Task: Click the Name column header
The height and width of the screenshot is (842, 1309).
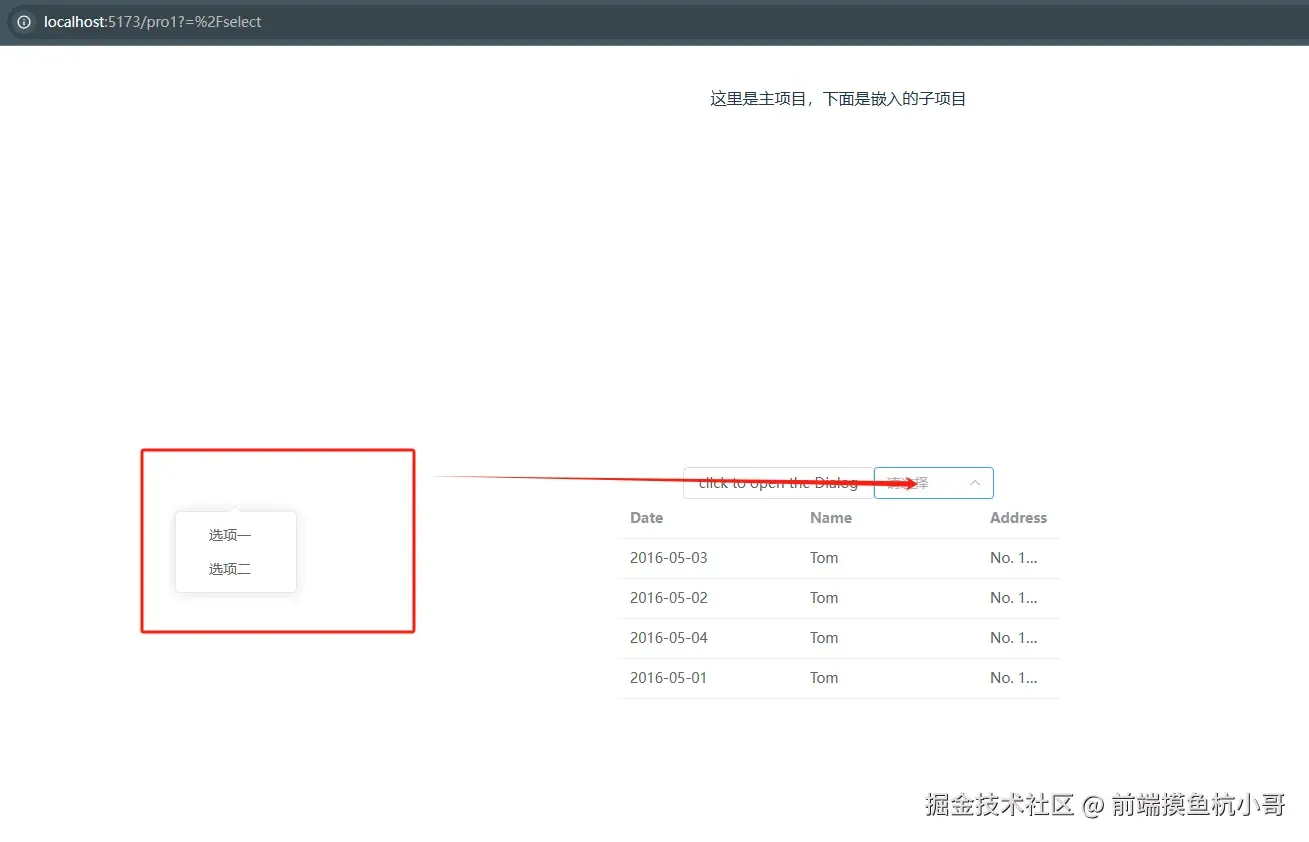Action: [x=831, y=518]
